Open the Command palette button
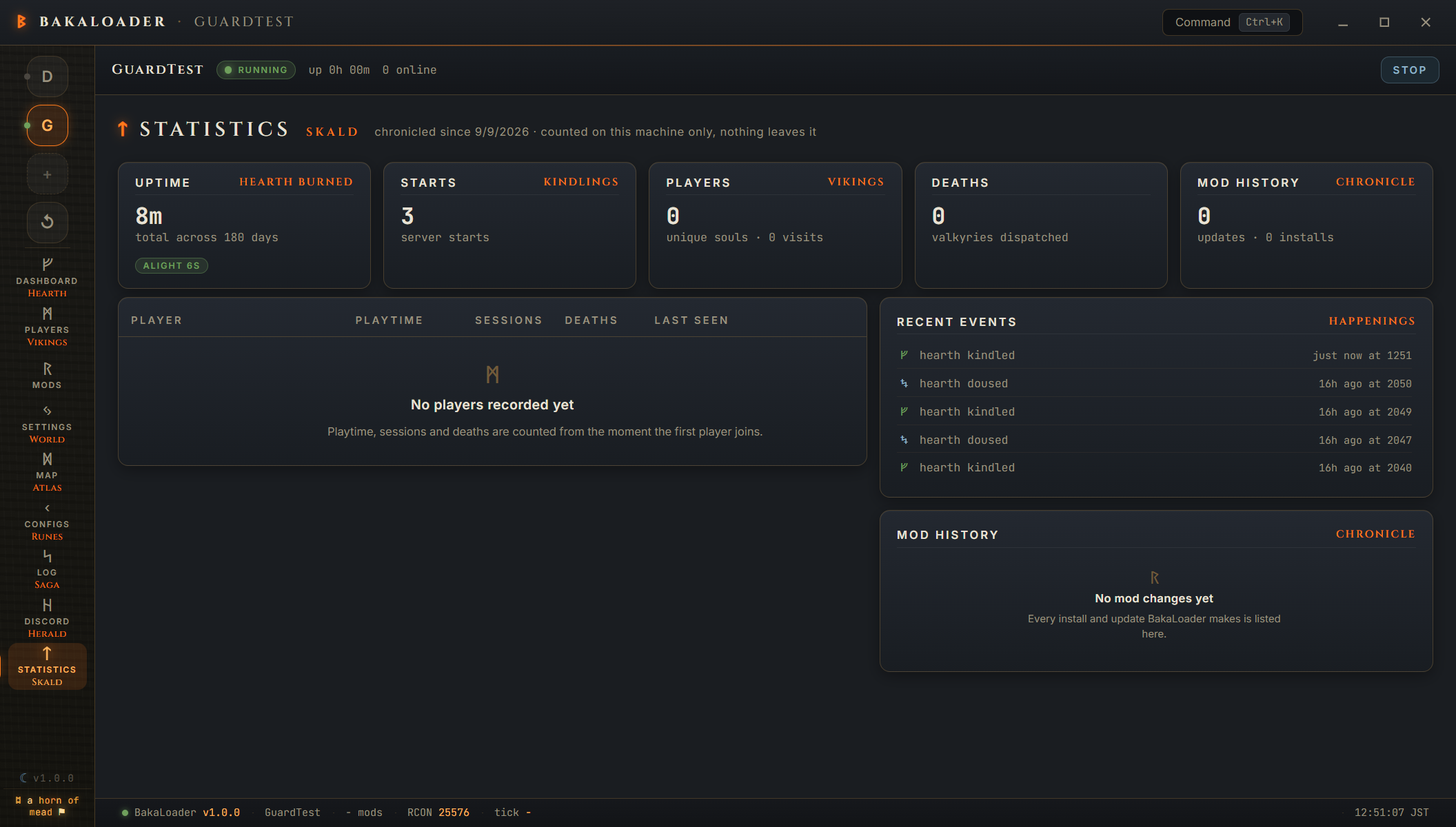 [x=1232, y=22]
